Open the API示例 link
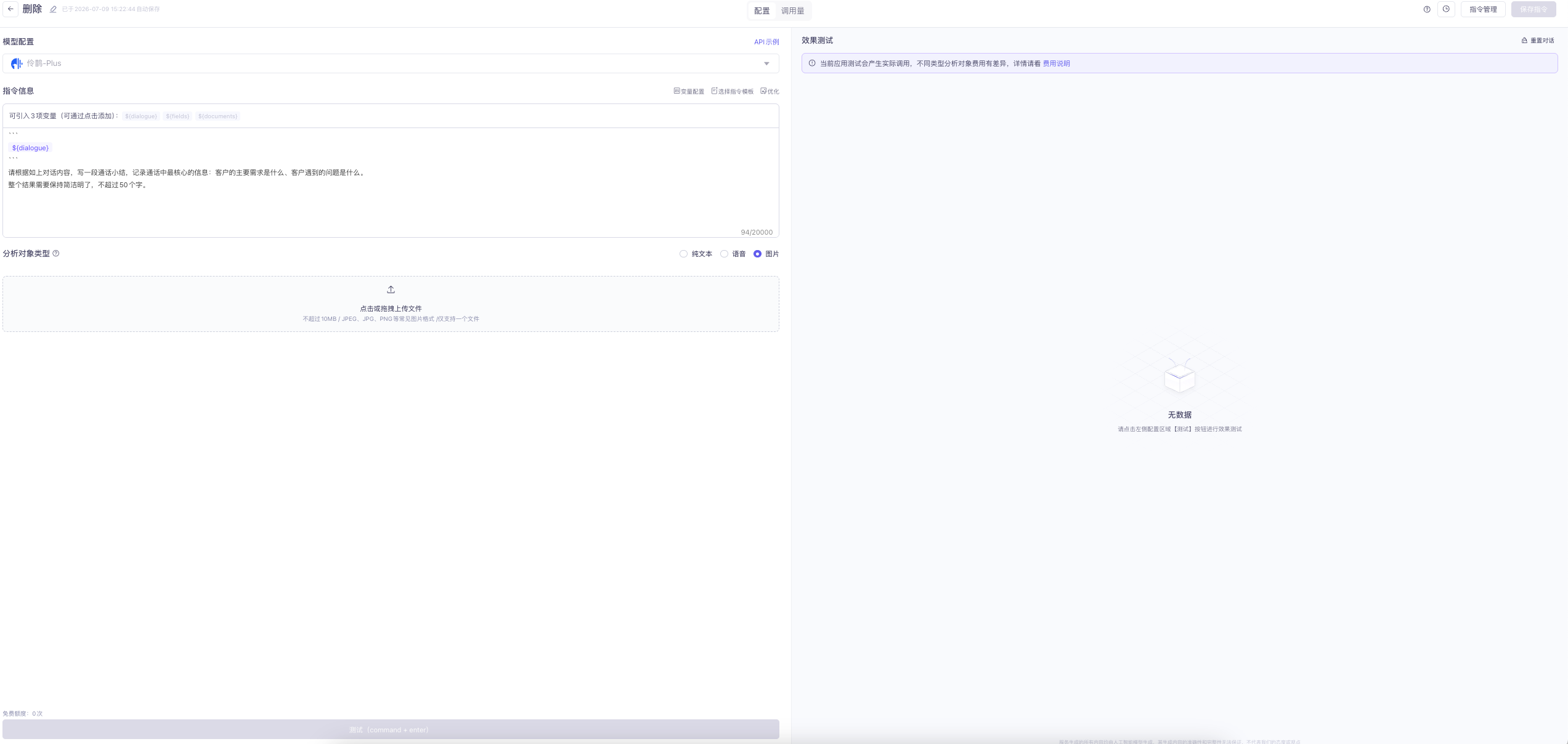 coord(766,42)
